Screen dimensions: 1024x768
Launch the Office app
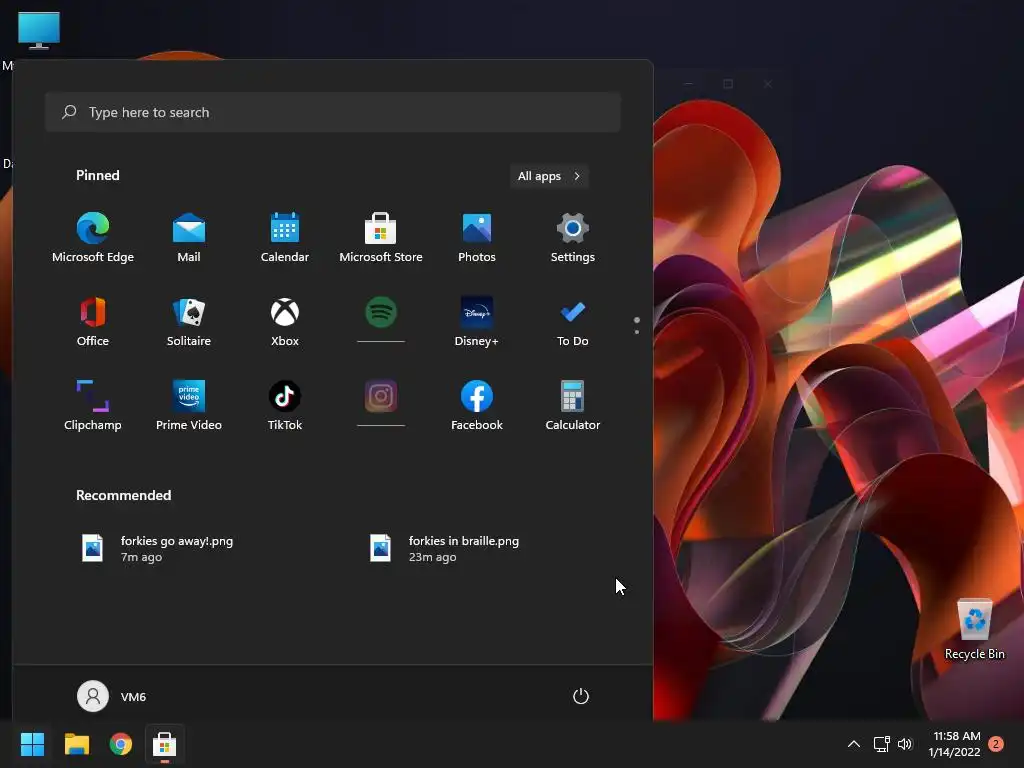point(93,321)
